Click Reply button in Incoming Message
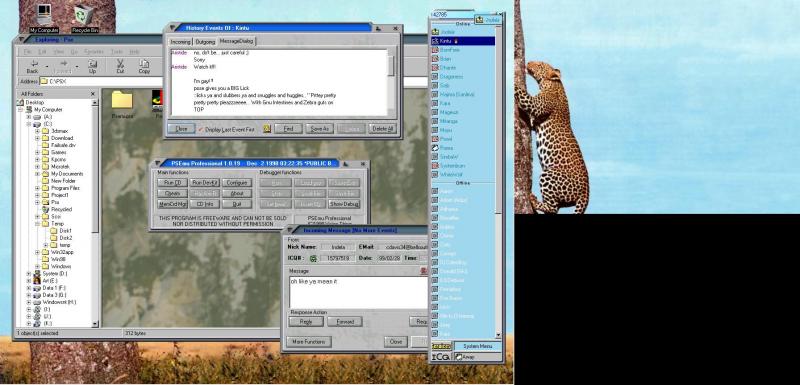Screen dimensions: 800x385 (x=306, y=322)
